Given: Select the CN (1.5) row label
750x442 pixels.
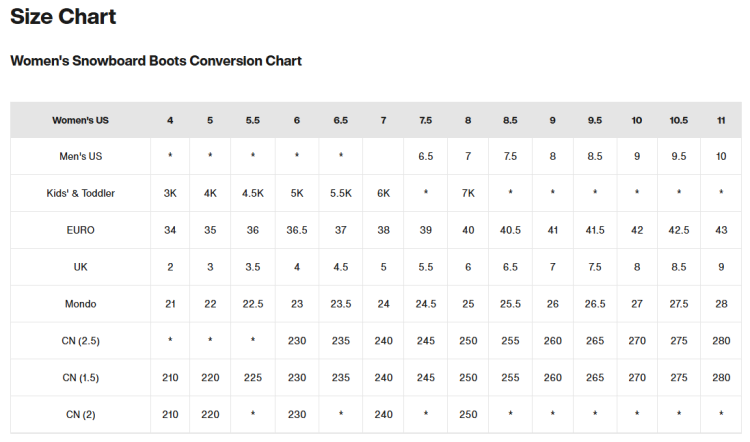Looking at the screenshot, I should pyautogui.click(x=80, y=377).
